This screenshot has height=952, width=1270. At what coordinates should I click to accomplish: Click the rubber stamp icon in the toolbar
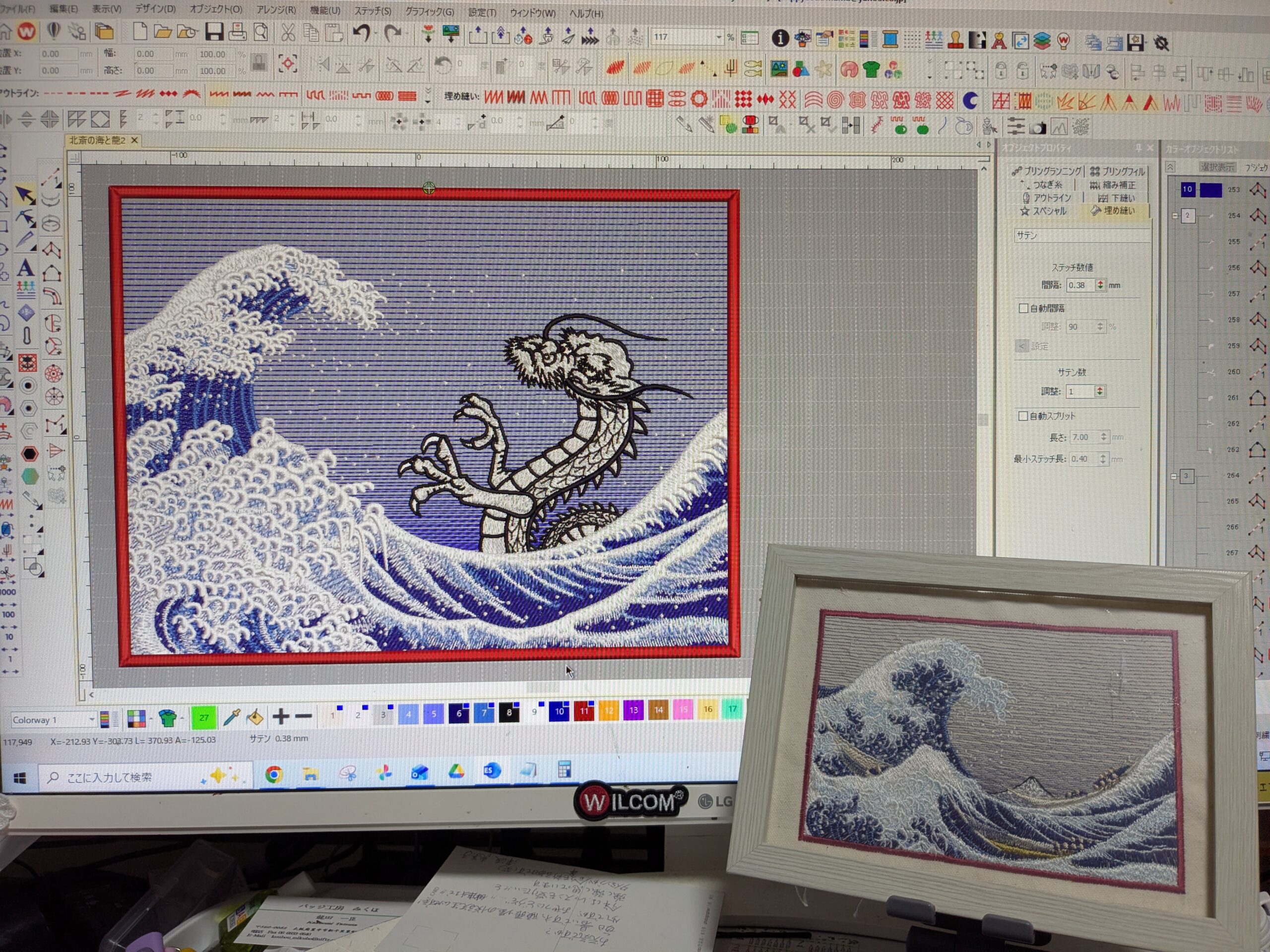click(955, 40)
